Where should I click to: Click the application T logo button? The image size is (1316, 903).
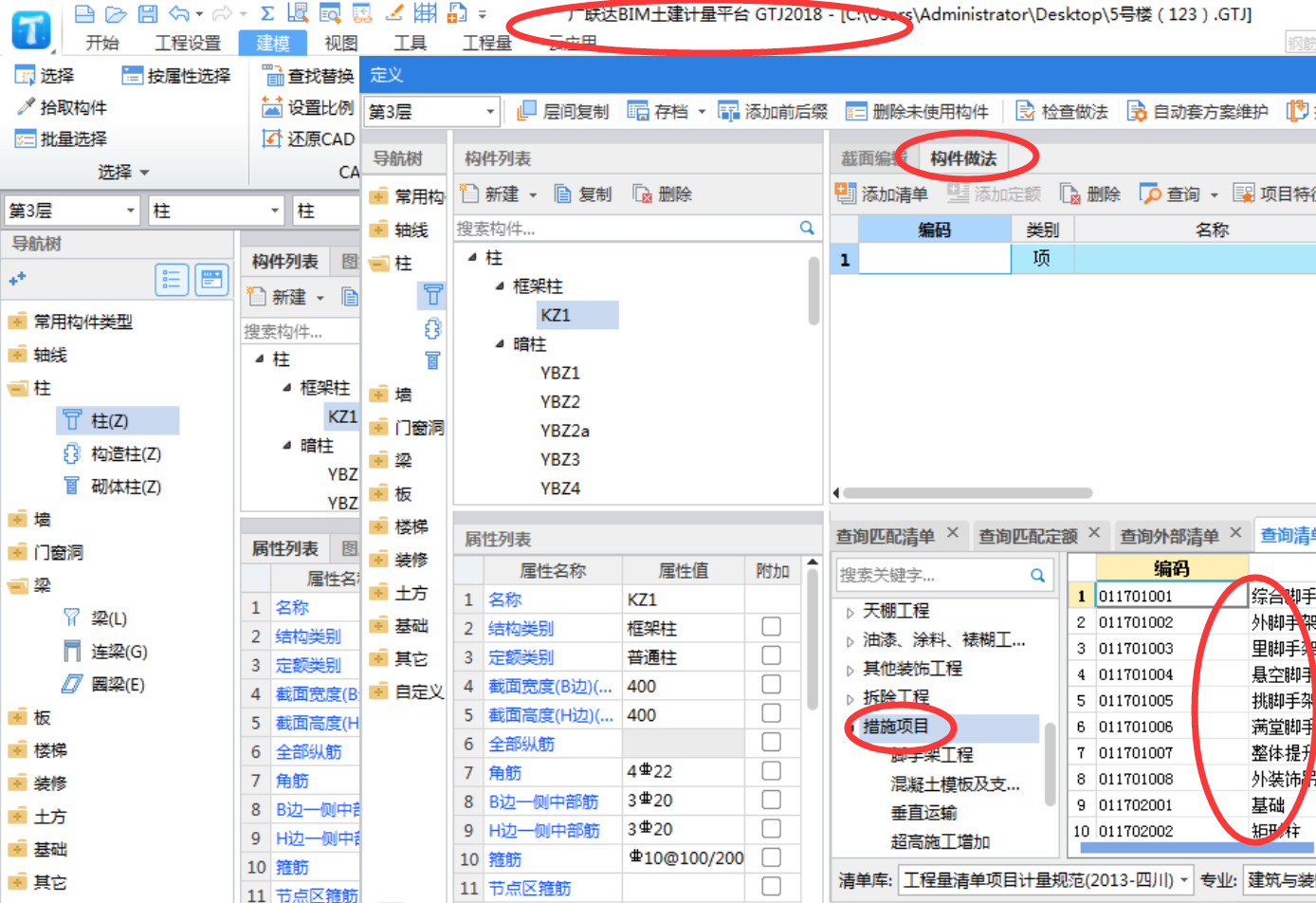[31, 29]
